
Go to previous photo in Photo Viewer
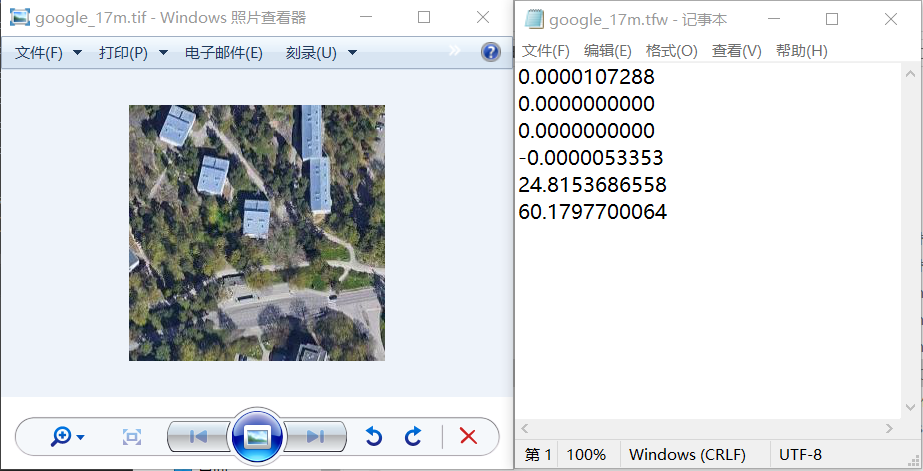(x=198, y=436)
